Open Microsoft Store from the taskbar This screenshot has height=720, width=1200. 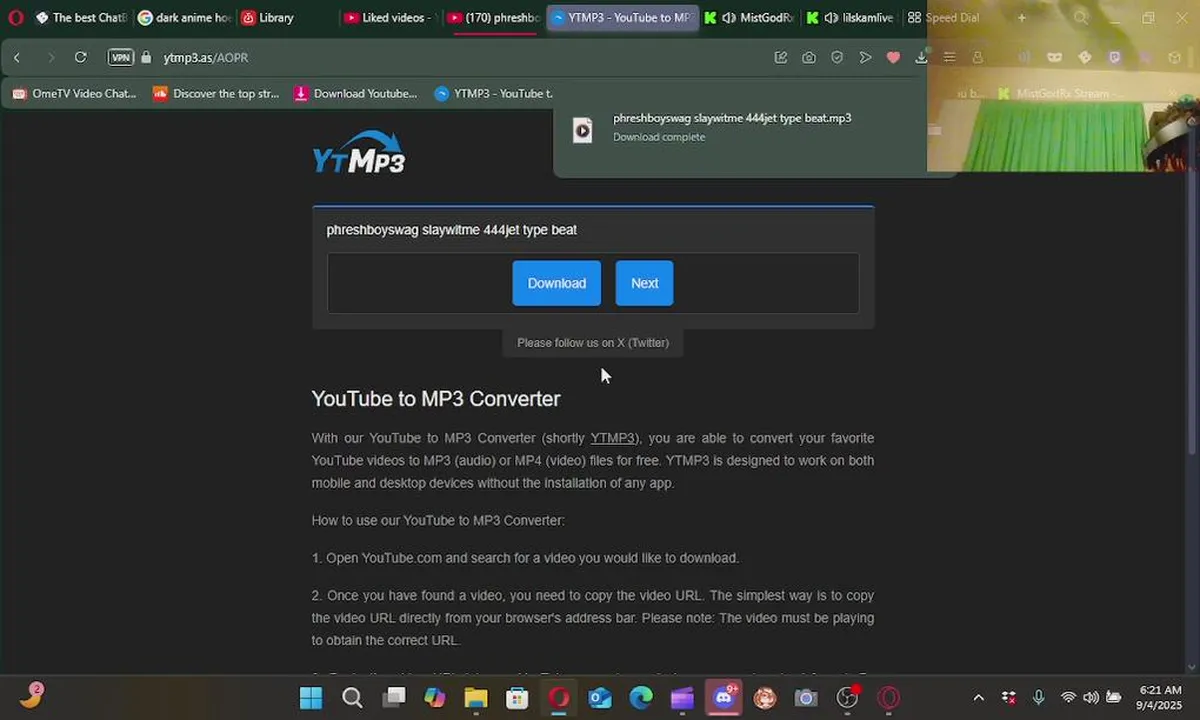click(x=517, y=698)
